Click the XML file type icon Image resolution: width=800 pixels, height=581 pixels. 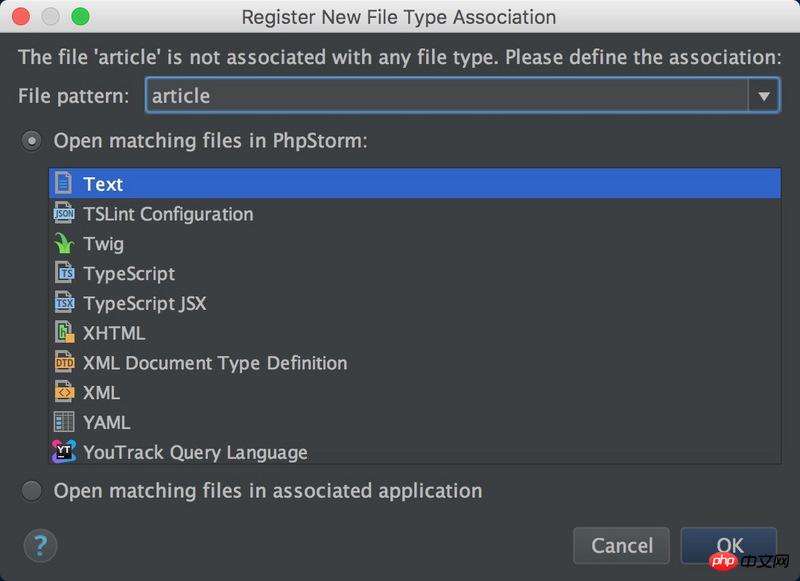(x=64, y=393)
